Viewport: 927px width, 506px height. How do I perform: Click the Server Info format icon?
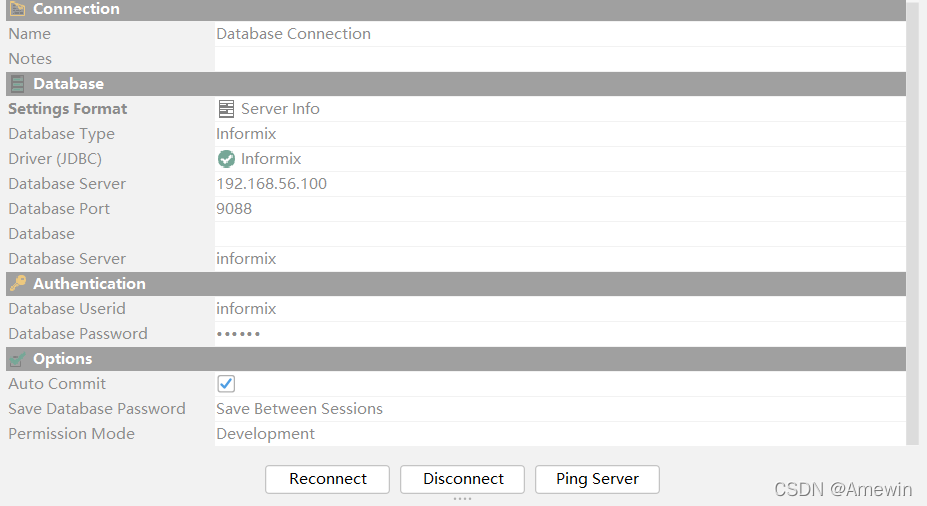coord(226,109)
